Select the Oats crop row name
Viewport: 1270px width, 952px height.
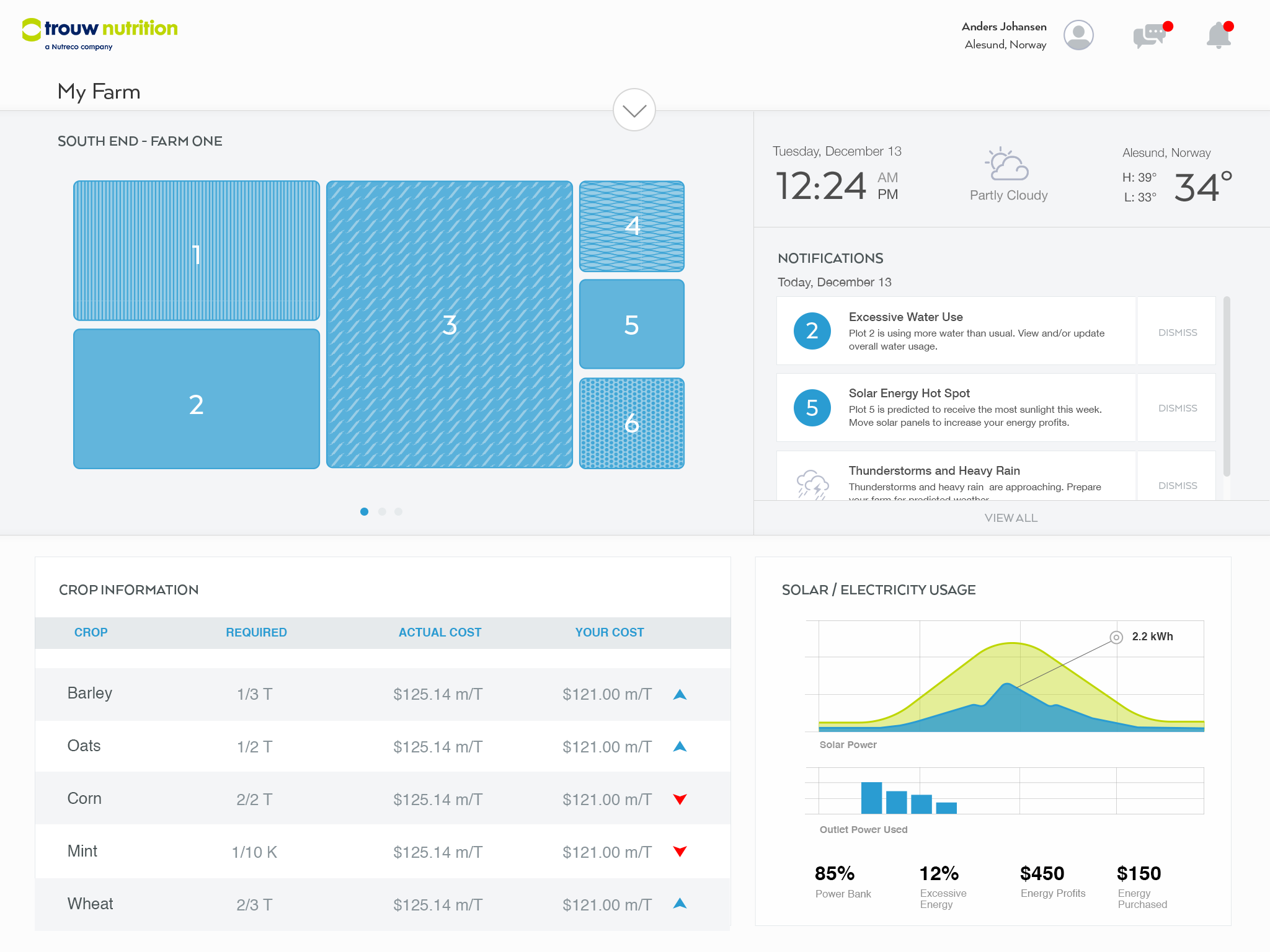click(84, 746)
